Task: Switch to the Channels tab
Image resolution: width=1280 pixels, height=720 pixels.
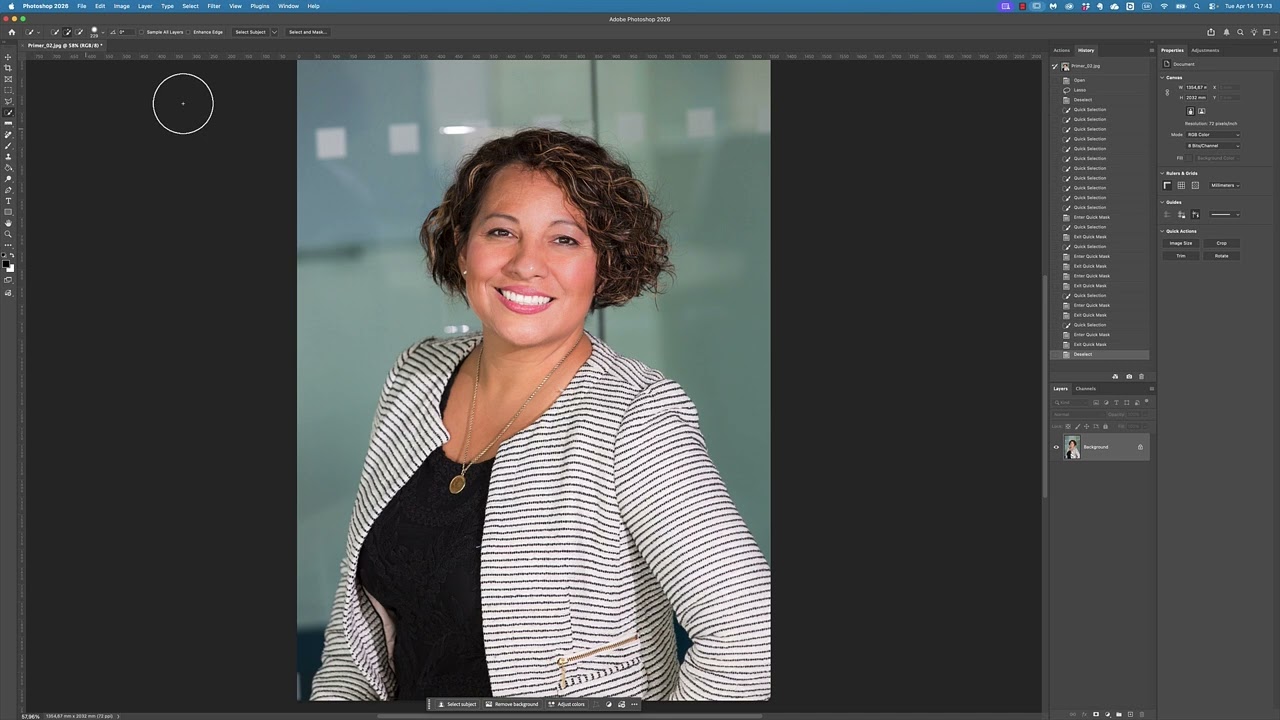Action: pyautogui.click(x=1085, y=388)
